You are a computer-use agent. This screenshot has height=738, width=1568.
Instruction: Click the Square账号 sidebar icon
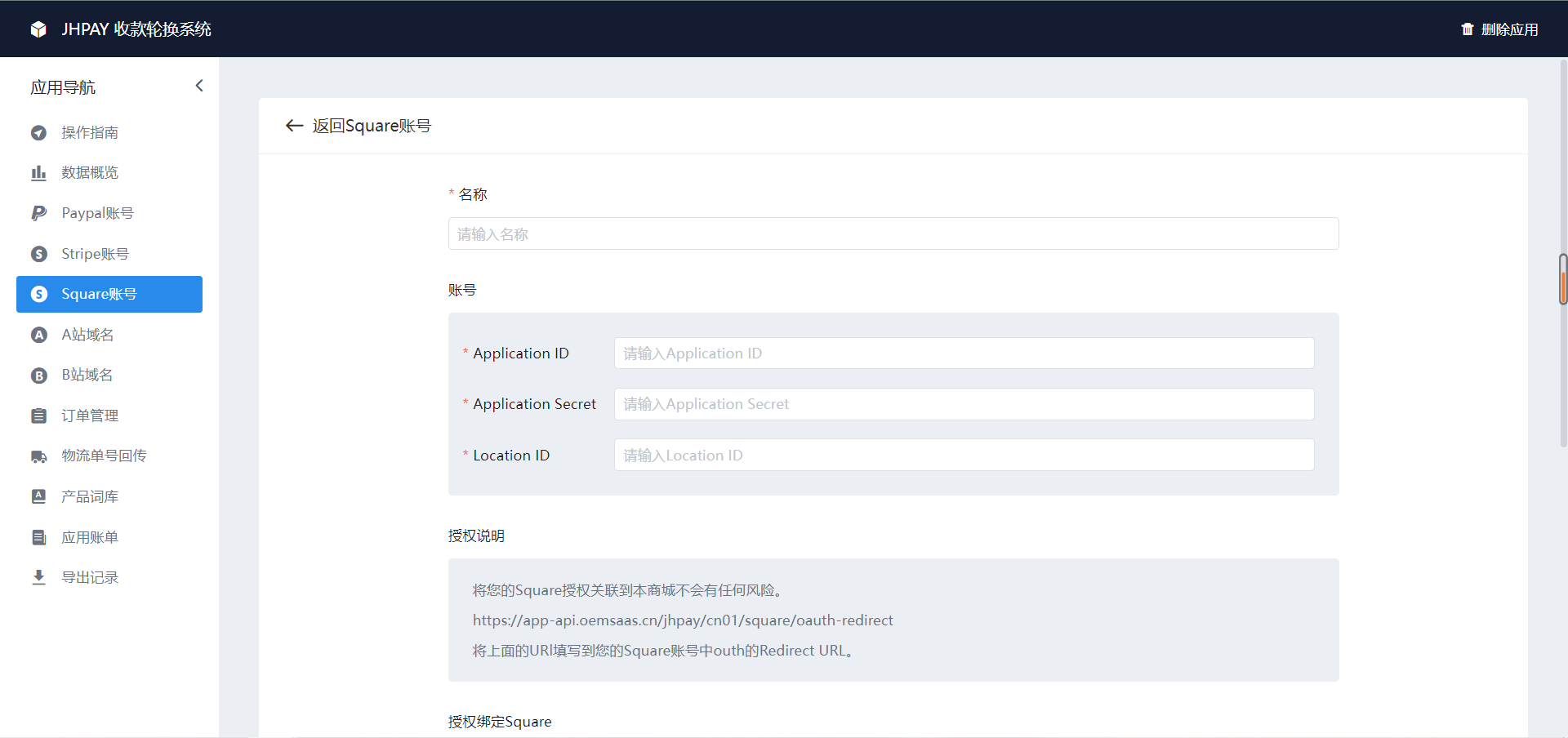[38, 294]
